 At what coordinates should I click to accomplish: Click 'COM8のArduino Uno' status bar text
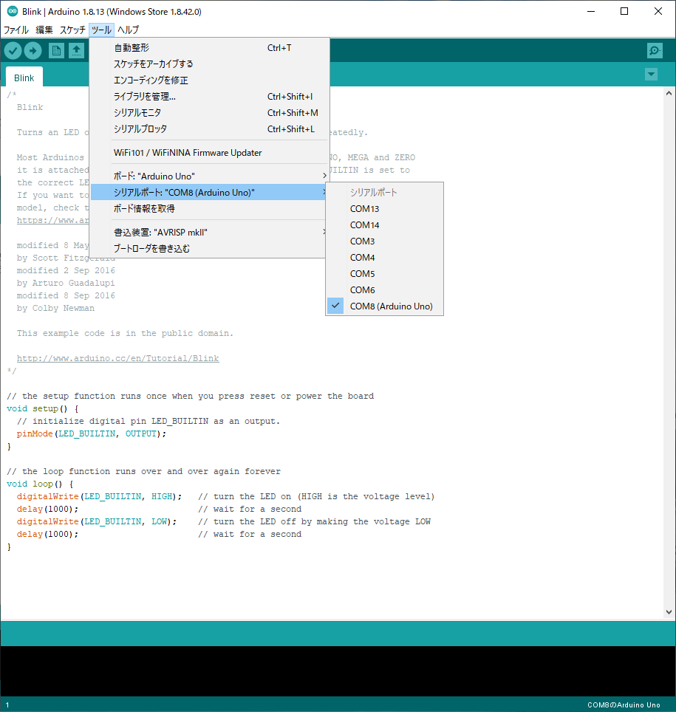click(x=624, y=705)
